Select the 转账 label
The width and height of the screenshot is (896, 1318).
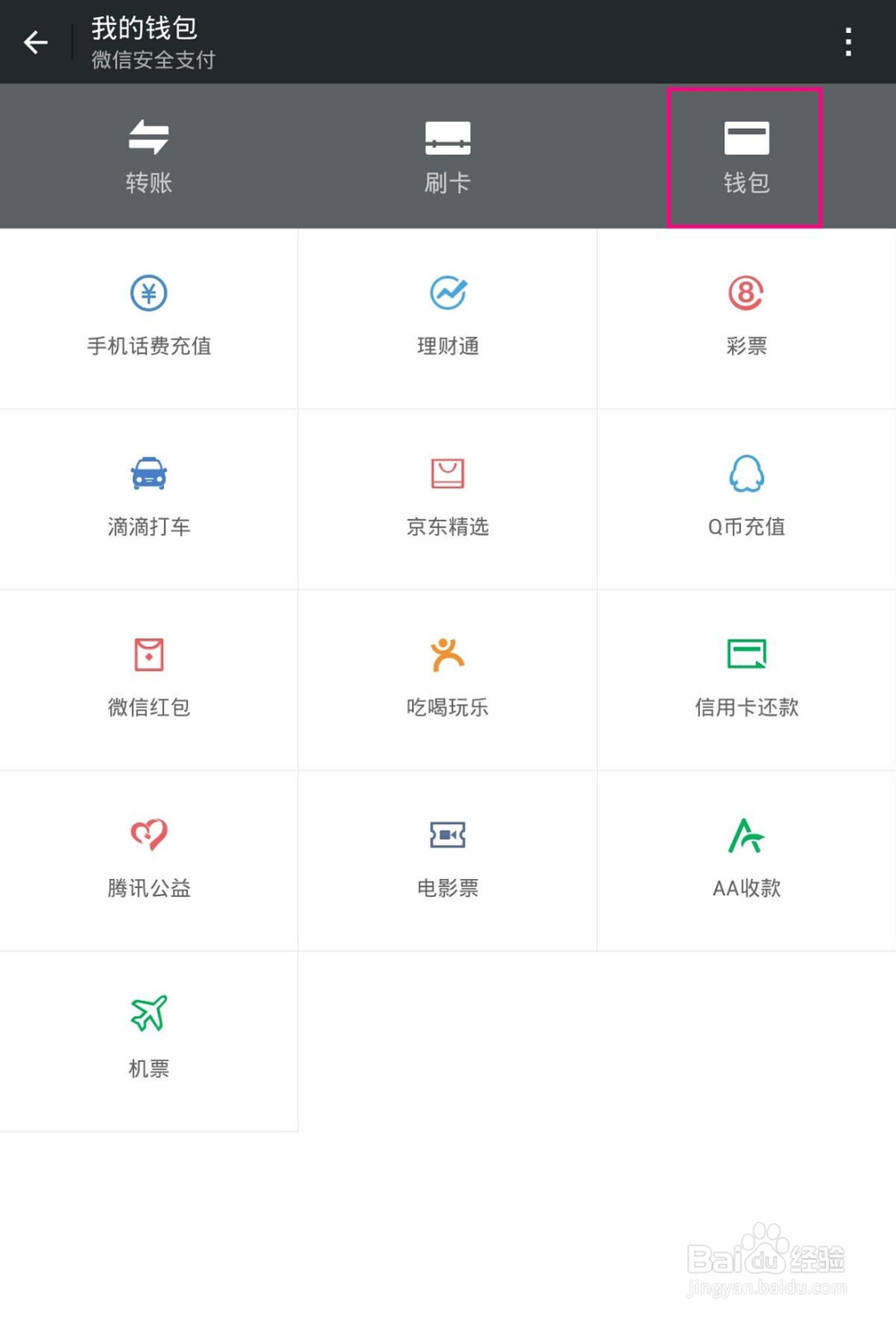click(149, 183)
